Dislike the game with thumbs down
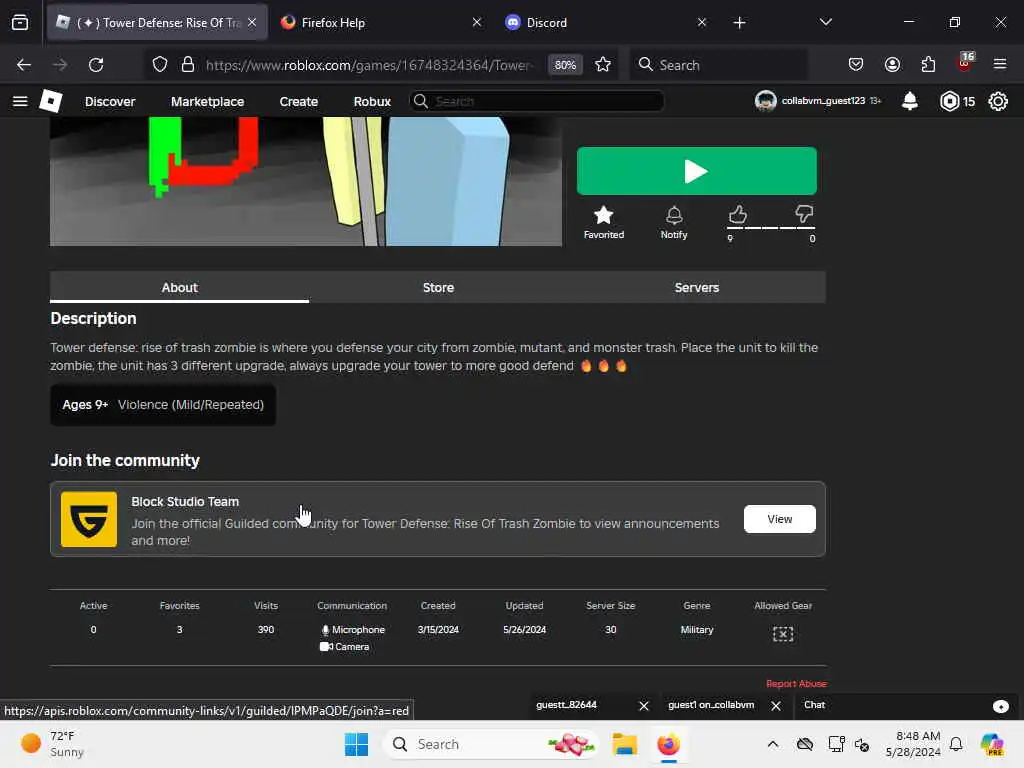The image size is (1024, 768). (804, 214)
